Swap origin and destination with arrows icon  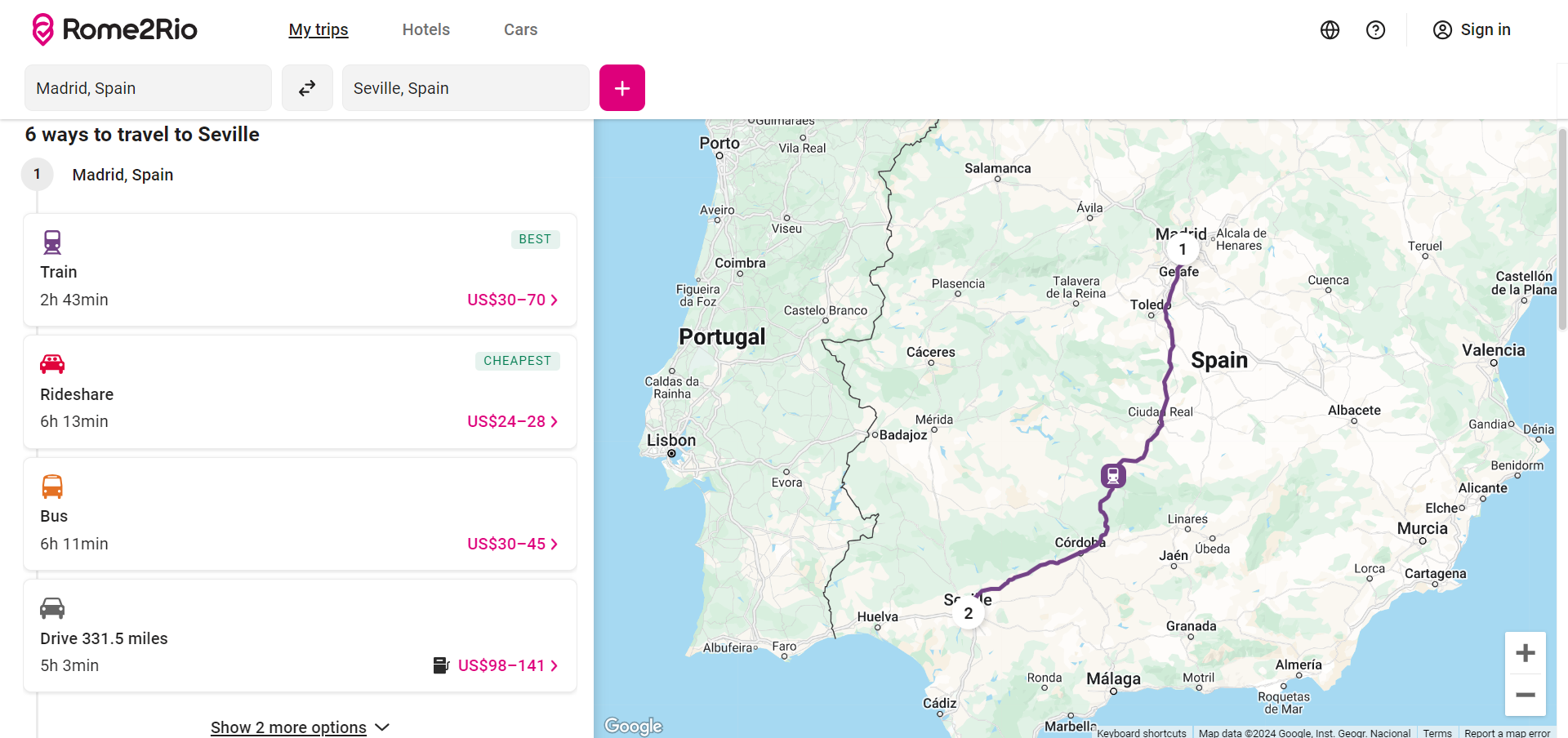click(307, 88)
